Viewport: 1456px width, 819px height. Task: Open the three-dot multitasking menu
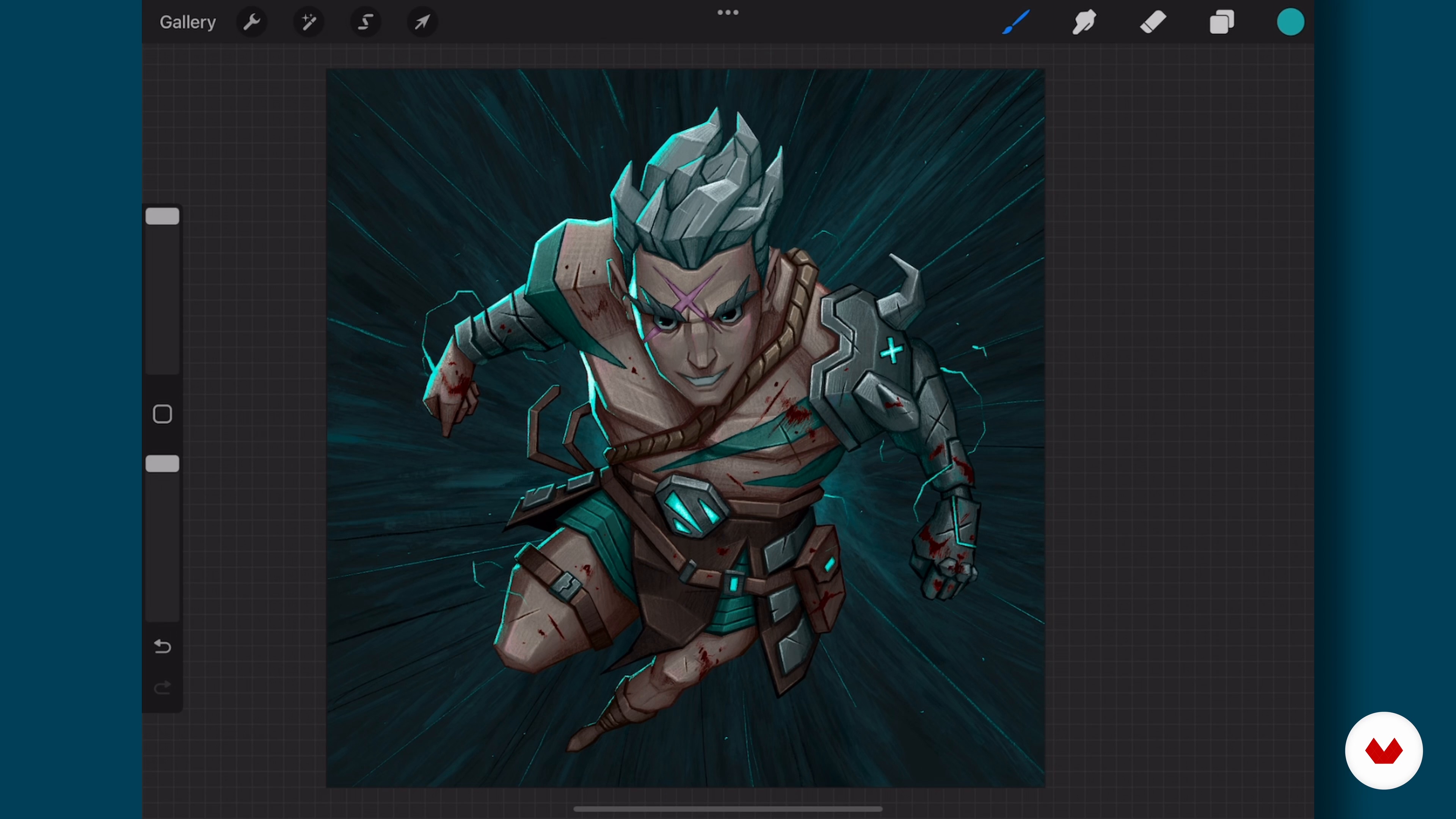point(728,13)
